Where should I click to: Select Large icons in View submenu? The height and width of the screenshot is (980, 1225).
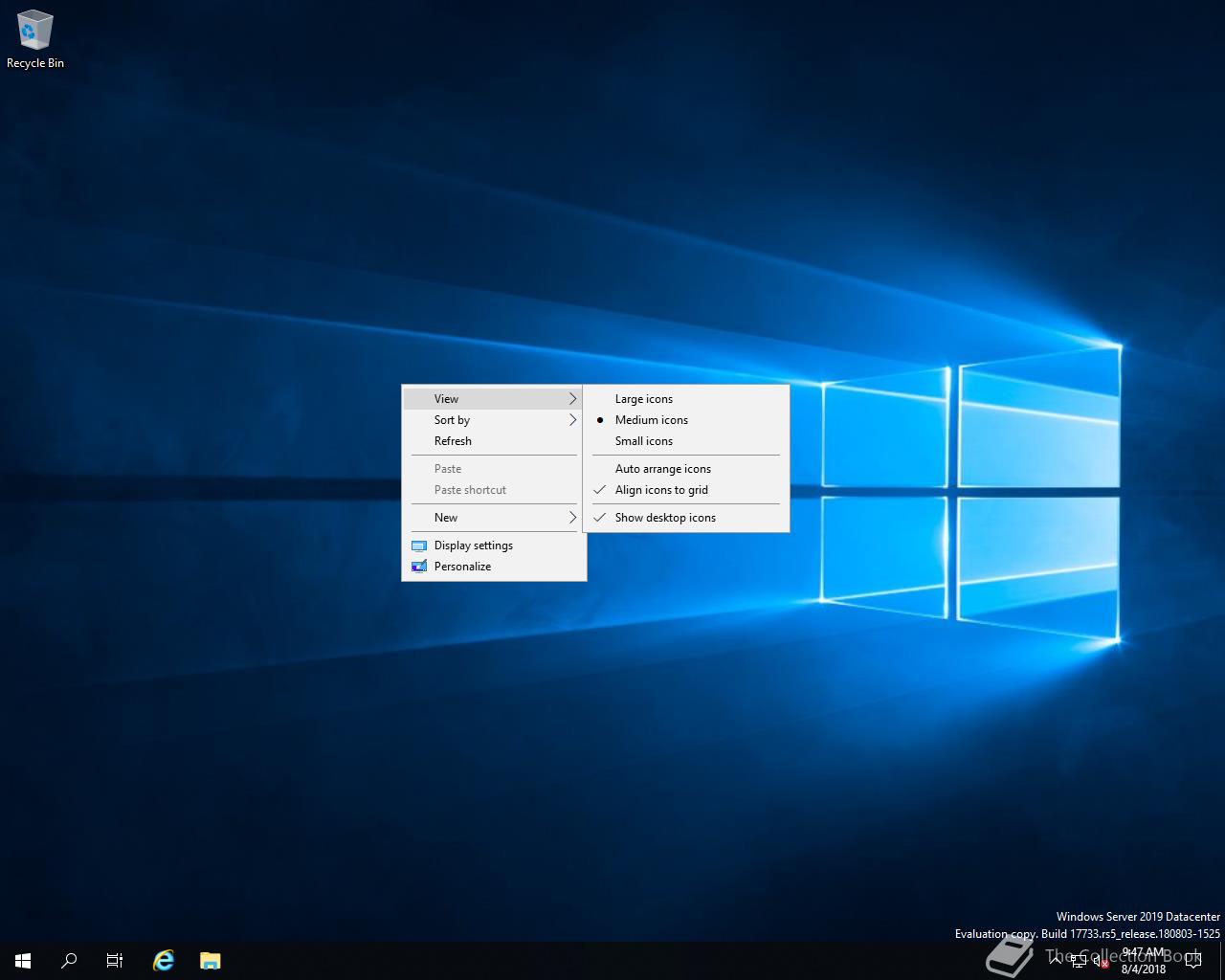(686, 399)
